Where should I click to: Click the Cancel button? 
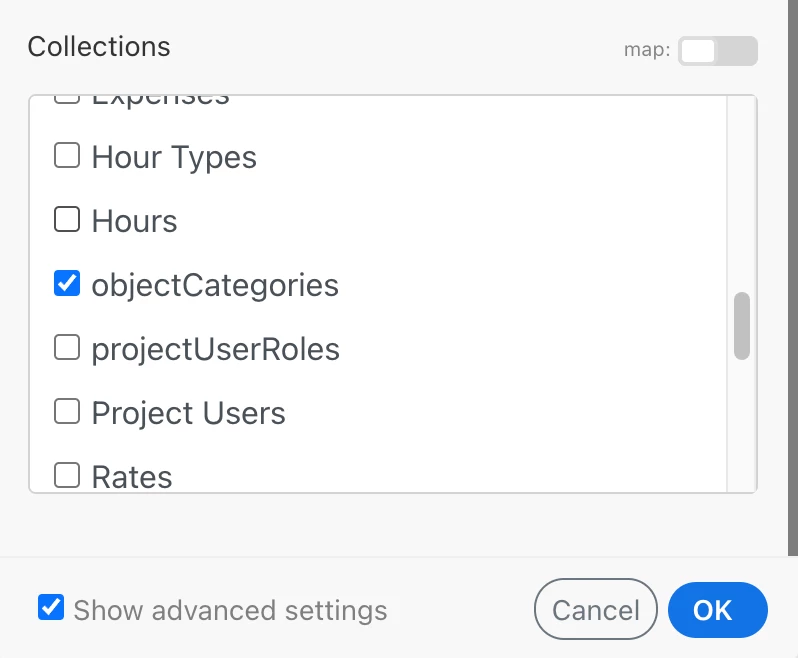(596, 610)
